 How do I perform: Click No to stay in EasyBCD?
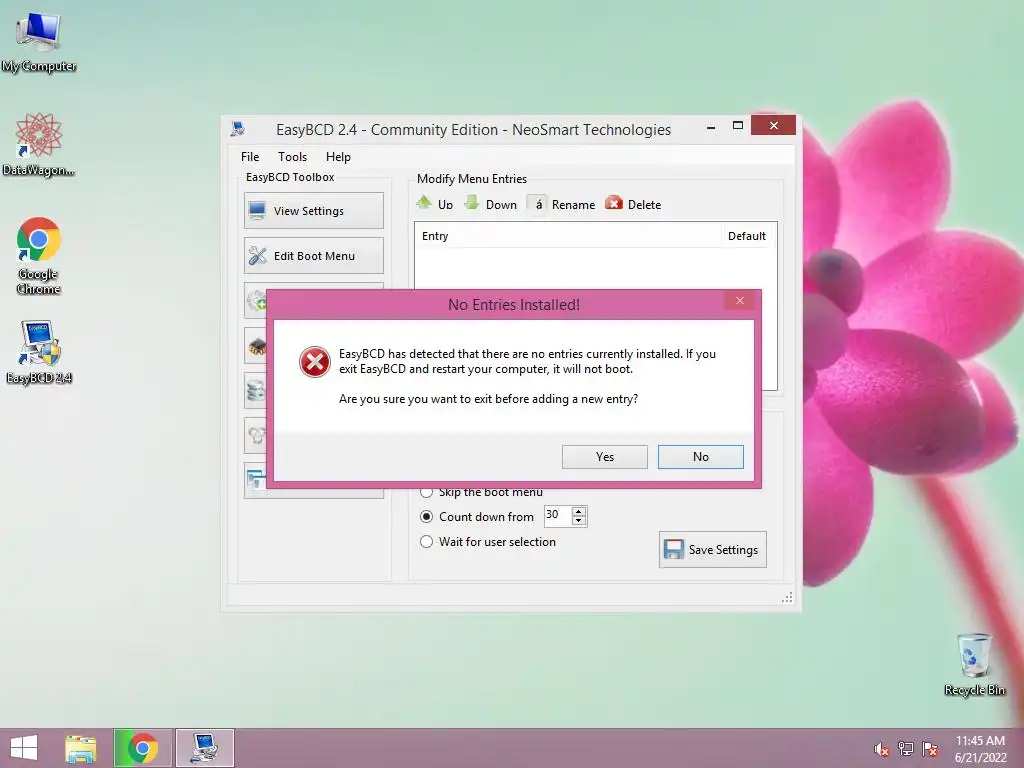pos(700,456)
